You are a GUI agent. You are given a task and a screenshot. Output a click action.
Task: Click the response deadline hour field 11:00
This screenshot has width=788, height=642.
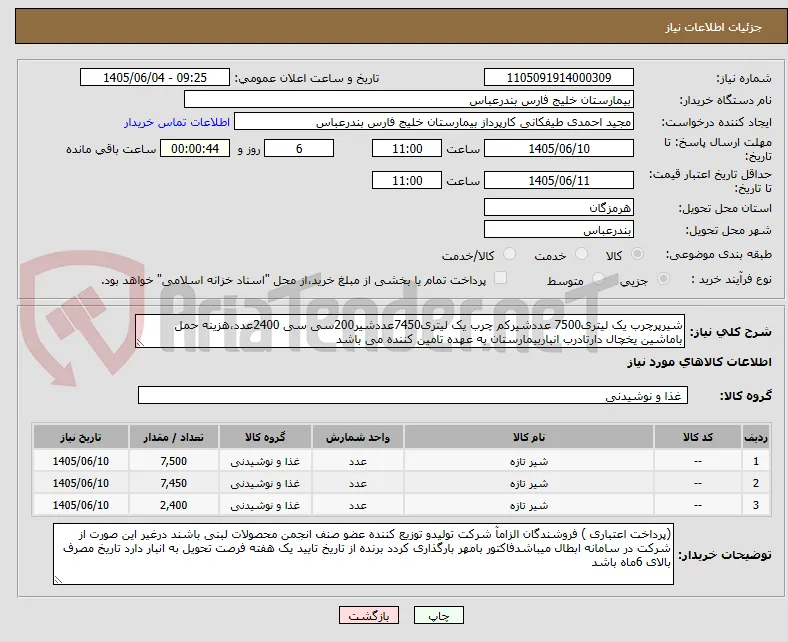point(407,148)
